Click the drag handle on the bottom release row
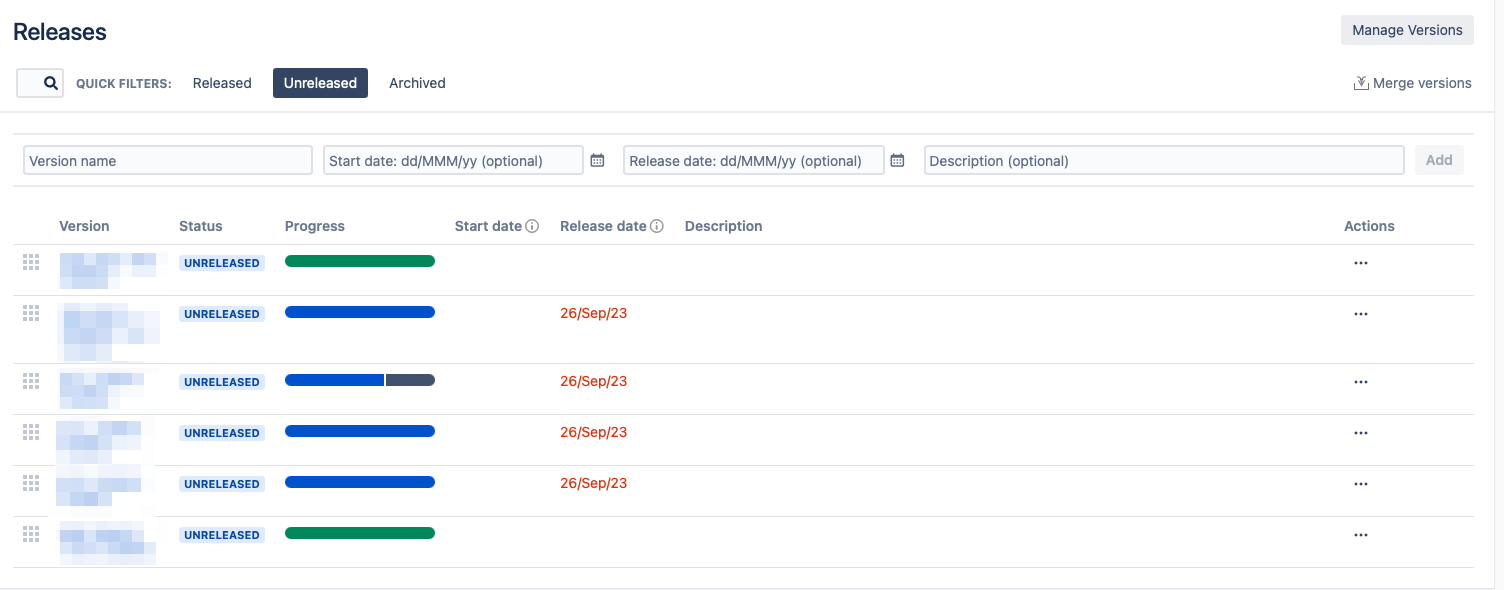Image resolution: width=1504 pixels, height=590 pixels. click(30, 533)
